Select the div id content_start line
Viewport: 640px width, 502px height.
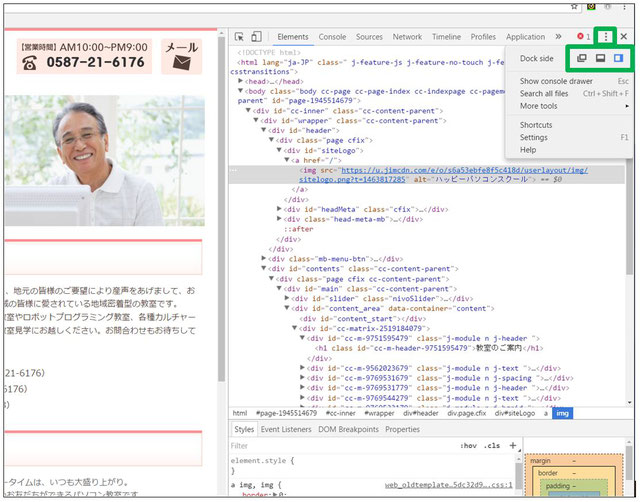click(362, 319)
